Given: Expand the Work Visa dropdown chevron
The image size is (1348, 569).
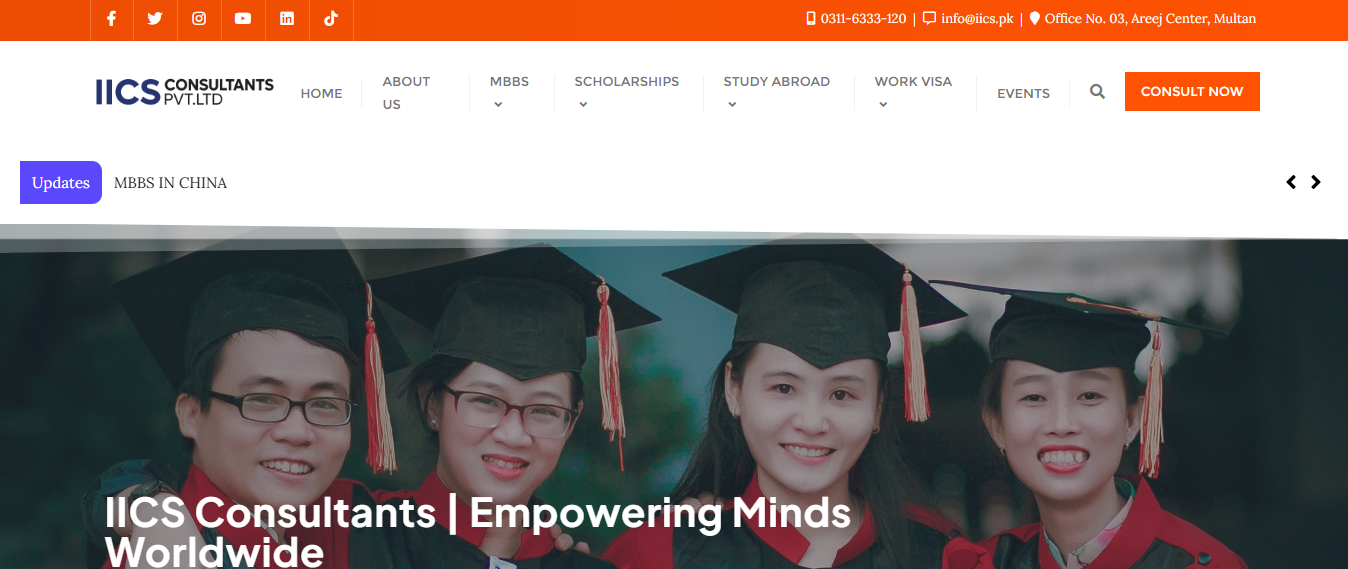Looking at the screenshot, I should [x=883, y=104].
